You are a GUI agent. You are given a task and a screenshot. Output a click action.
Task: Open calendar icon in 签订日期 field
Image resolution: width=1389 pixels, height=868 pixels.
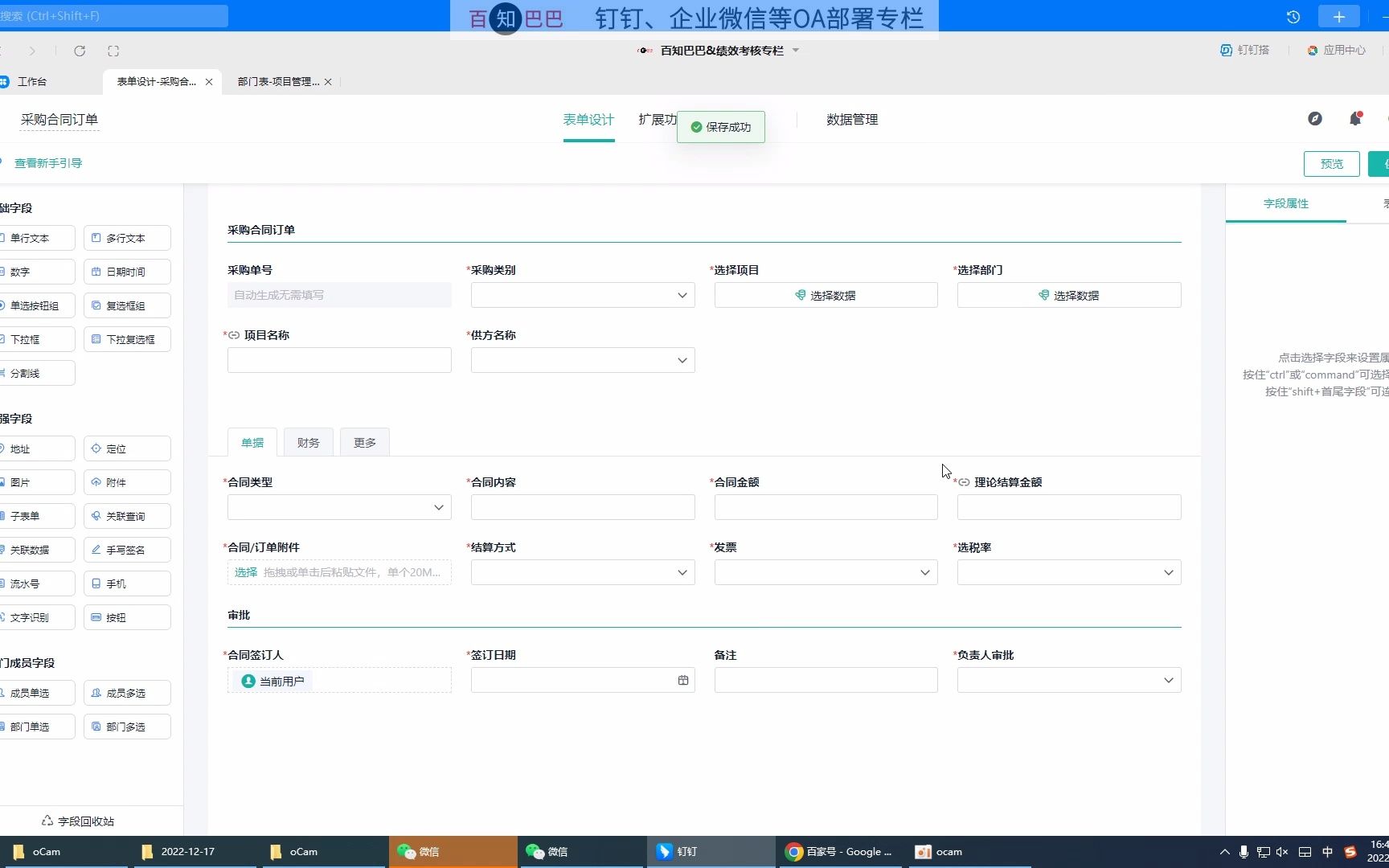[x=683, y=680]
